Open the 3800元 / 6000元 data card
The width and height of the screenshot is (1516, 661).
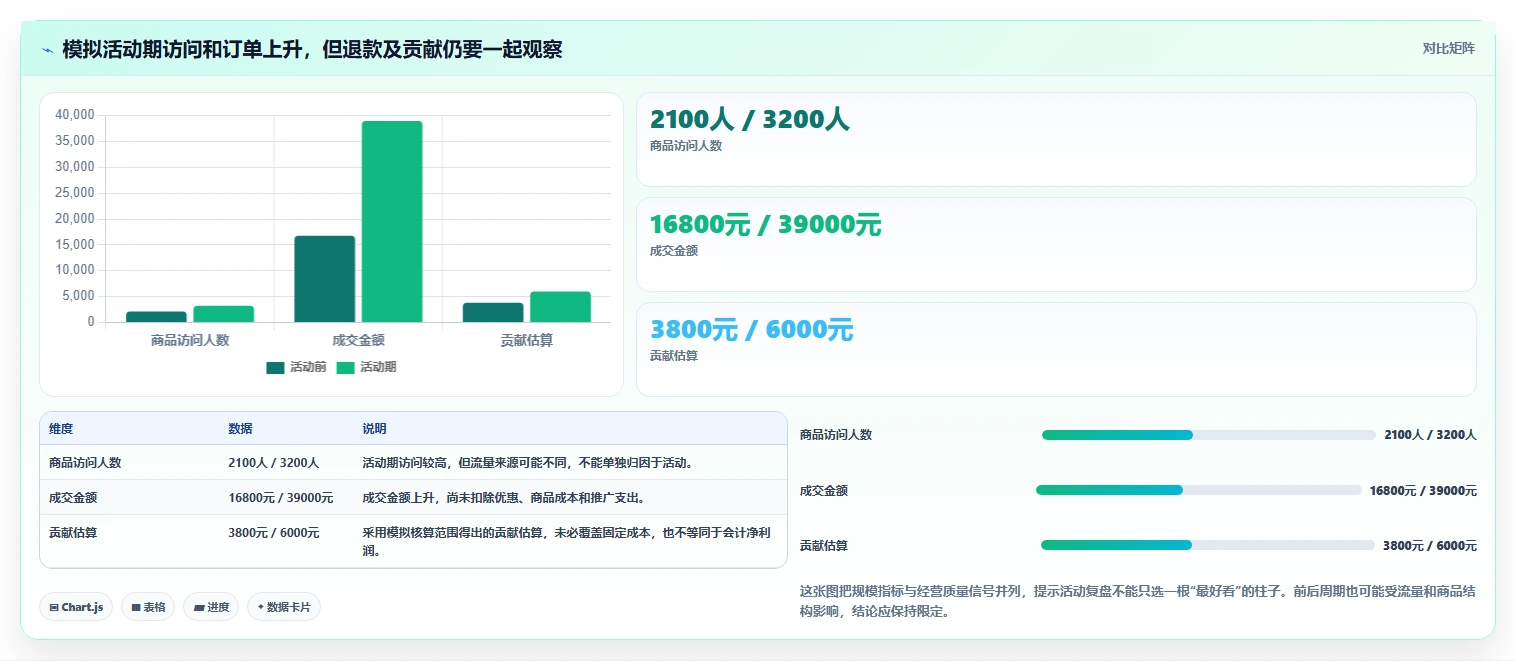coord(1056,349)
